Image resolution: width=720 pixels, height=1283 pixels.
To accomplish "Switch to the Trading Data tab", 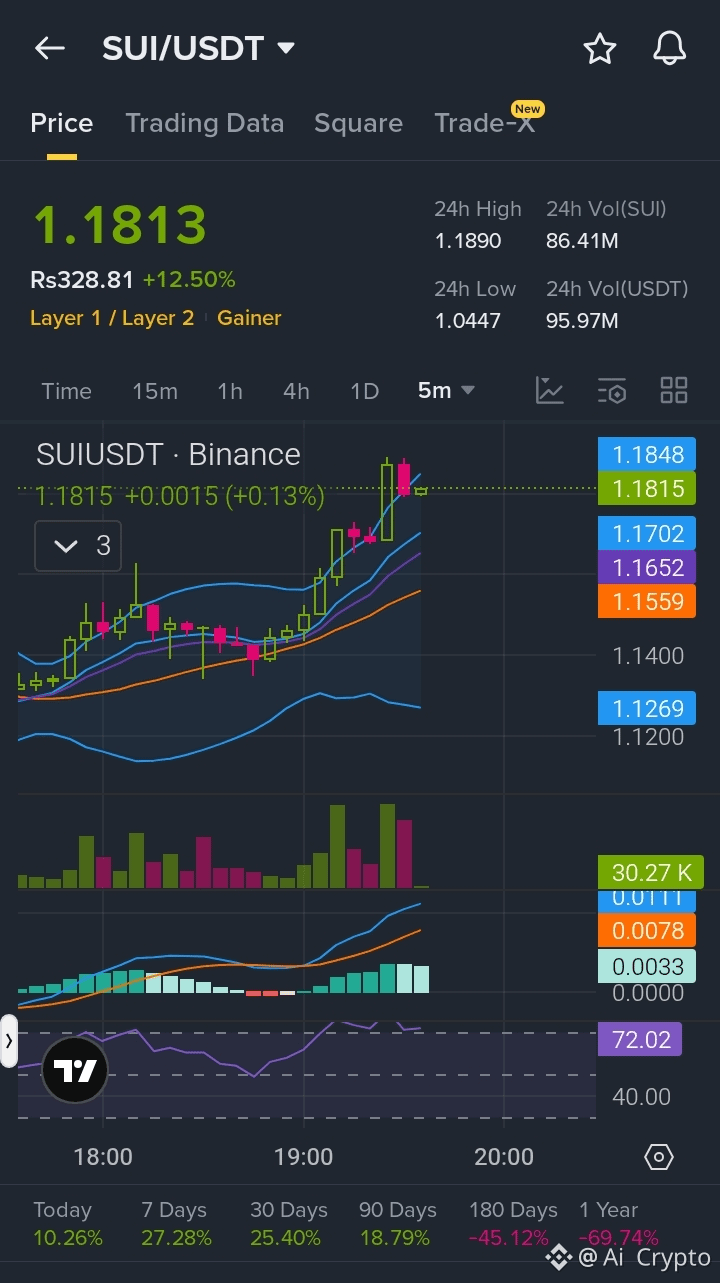I will [x=205, y=123].
